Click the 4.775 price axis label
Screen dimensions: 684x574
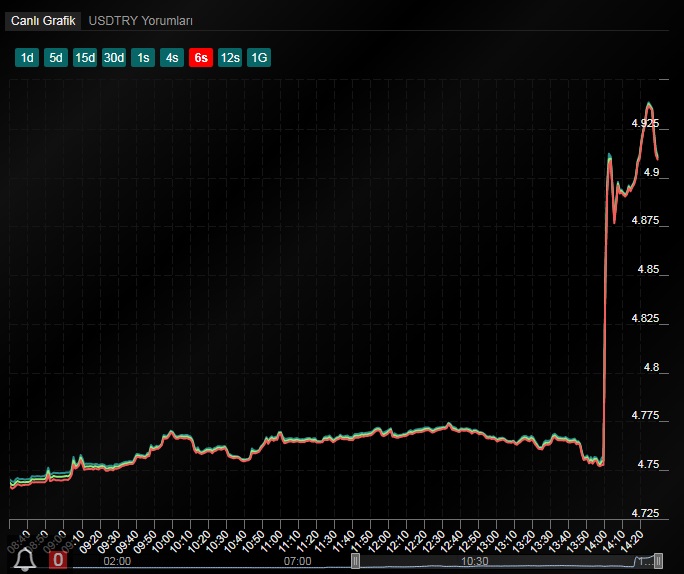[645, 415]
